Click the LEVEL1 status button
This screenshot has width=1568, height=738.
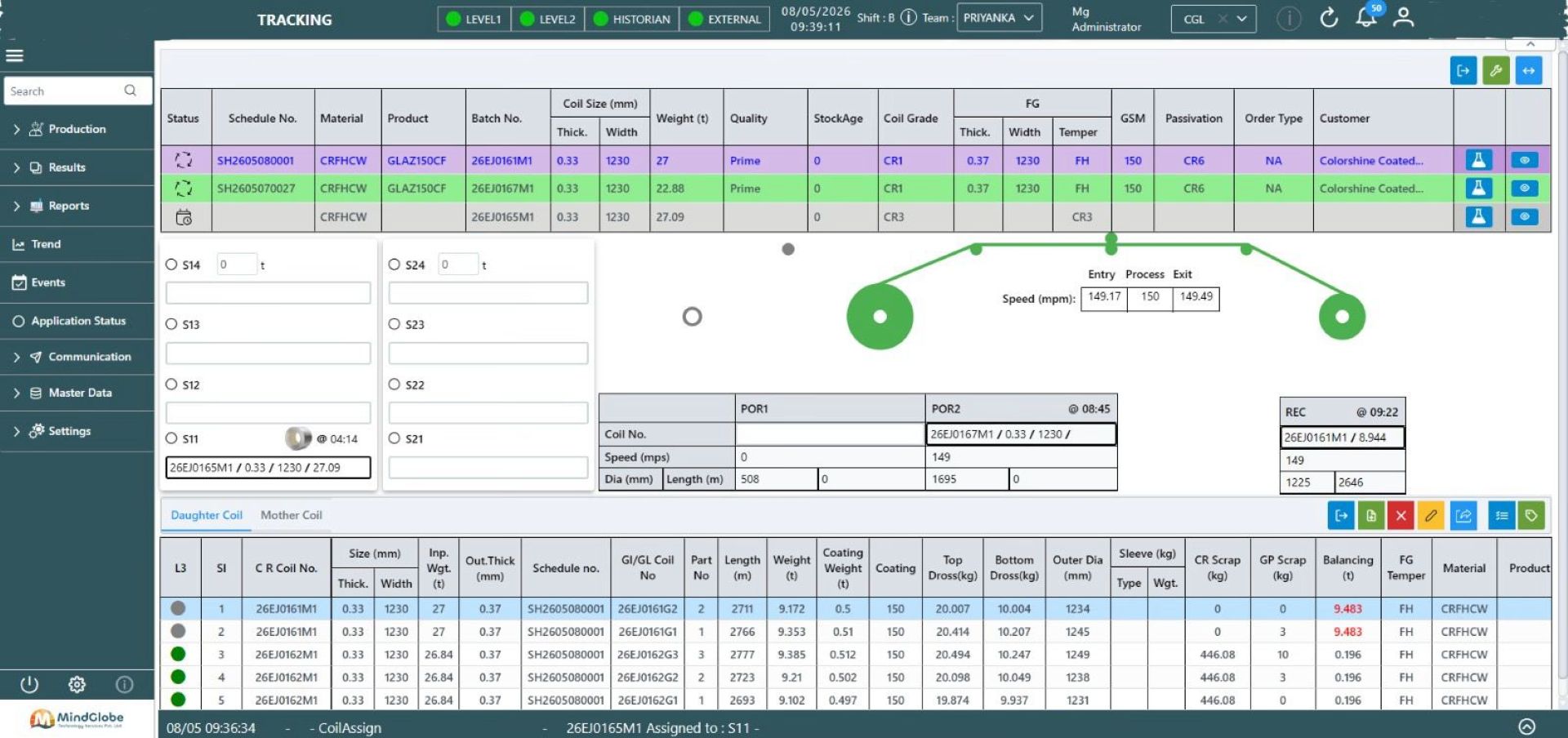pos(474,19)
